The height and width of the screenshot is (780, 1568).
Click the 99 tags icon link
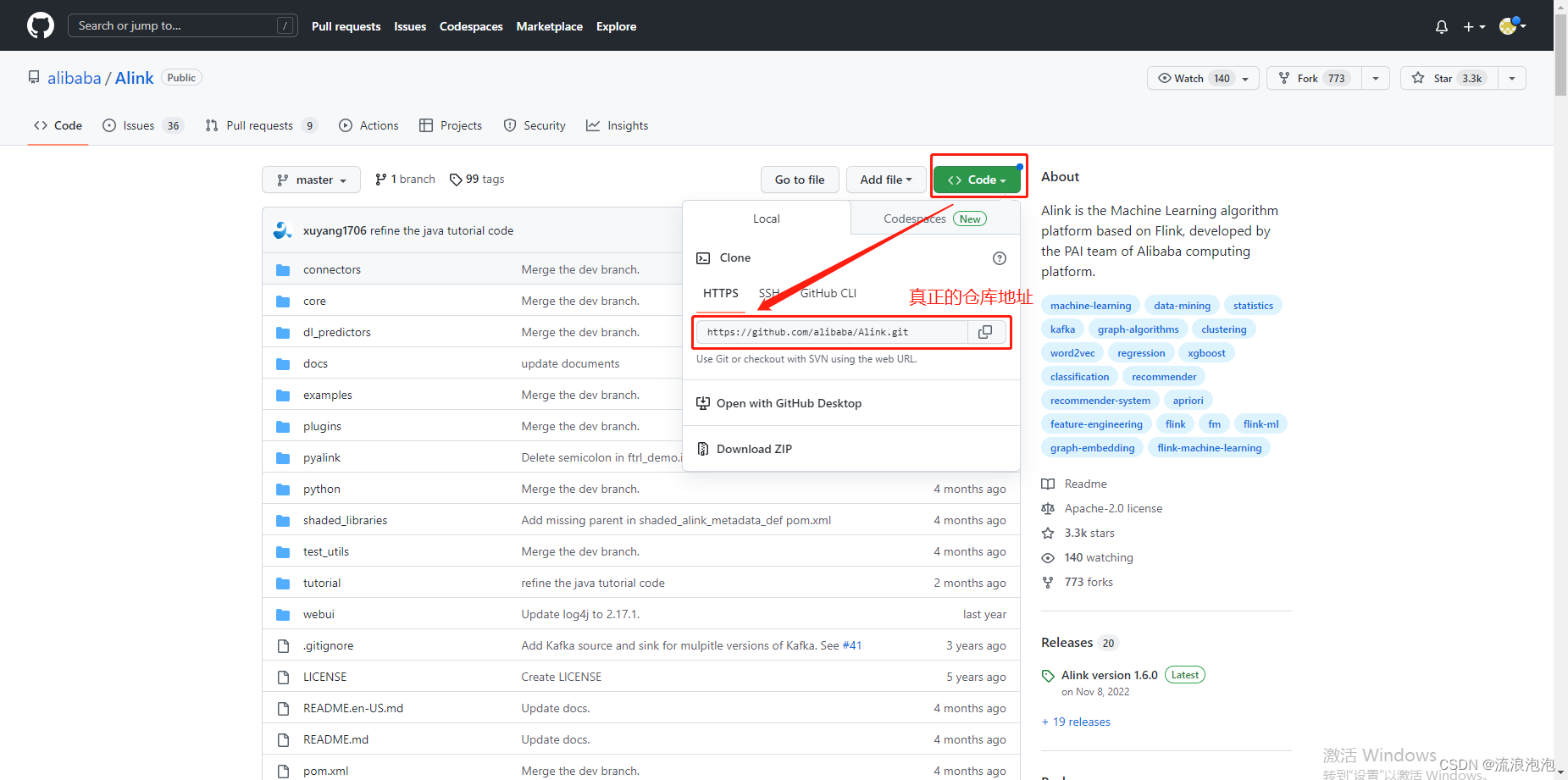tap(477, 180)
